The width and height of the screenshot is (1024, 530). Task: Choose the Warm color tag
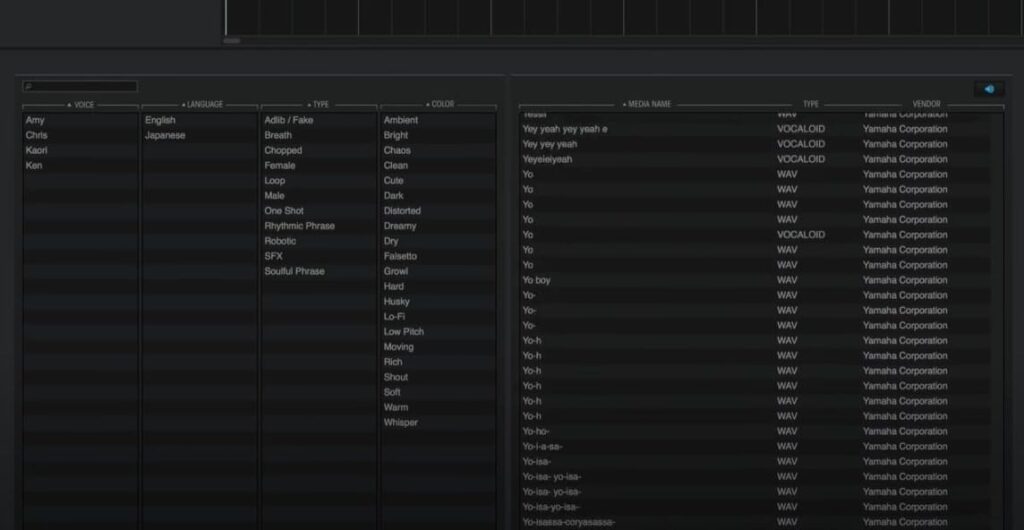439,407
